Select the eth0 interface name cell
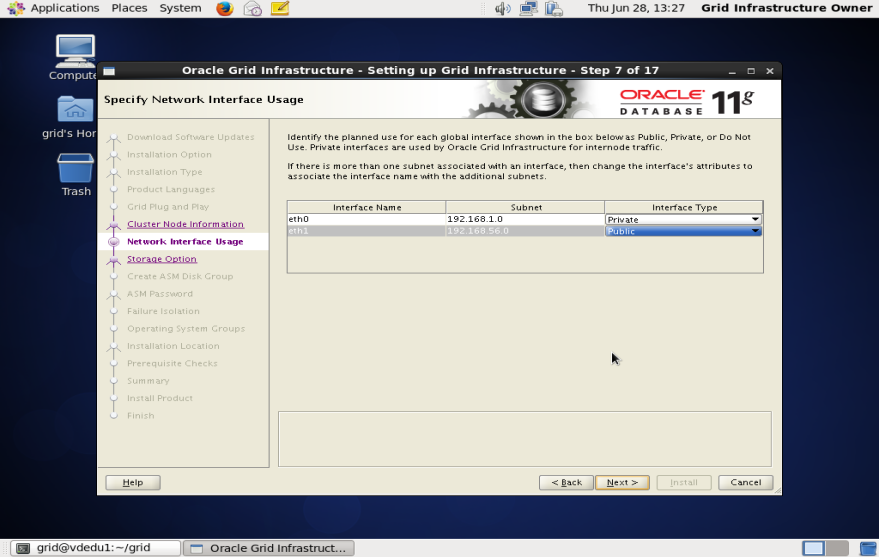The width and height of the screenshot is (879, 557). pos(367,219)
